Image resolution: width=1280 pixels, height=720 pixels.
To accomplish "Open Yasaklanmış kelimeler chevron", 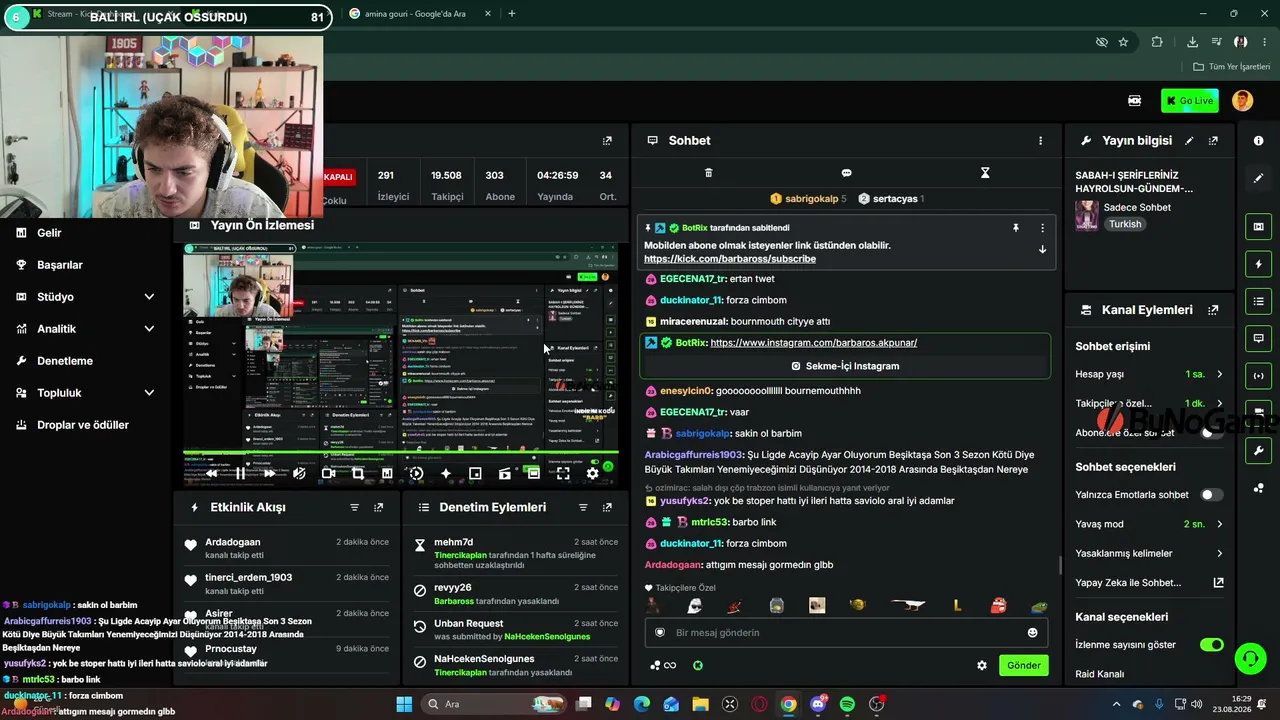I will [1219, 553].
